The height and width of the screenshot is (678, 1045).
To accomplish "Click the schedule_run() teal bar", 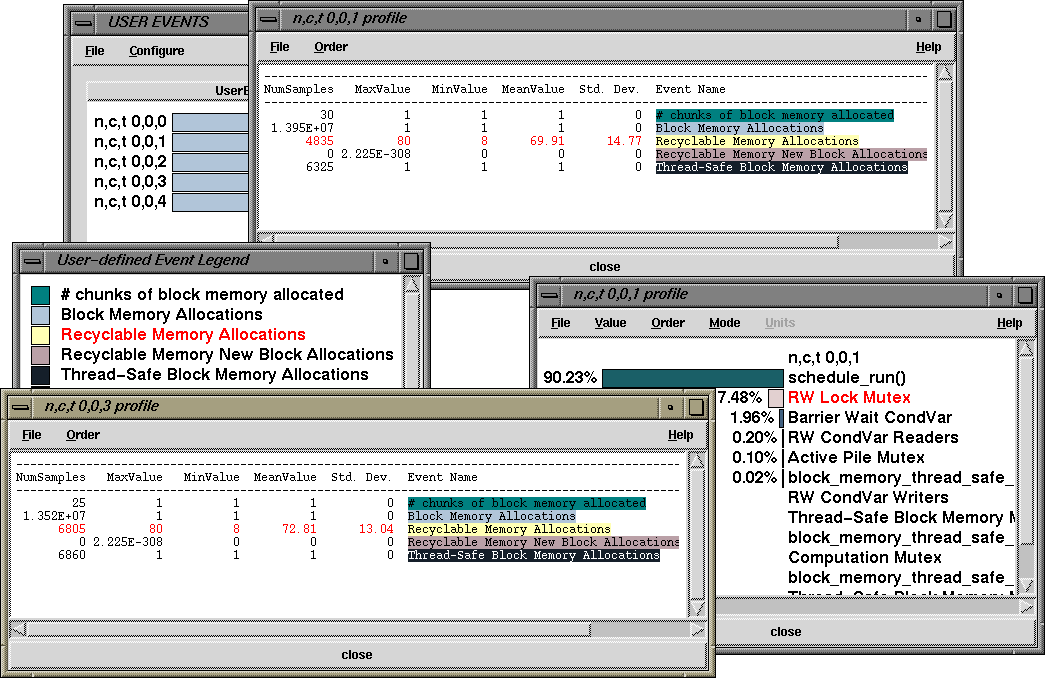I will pos(692,378).
